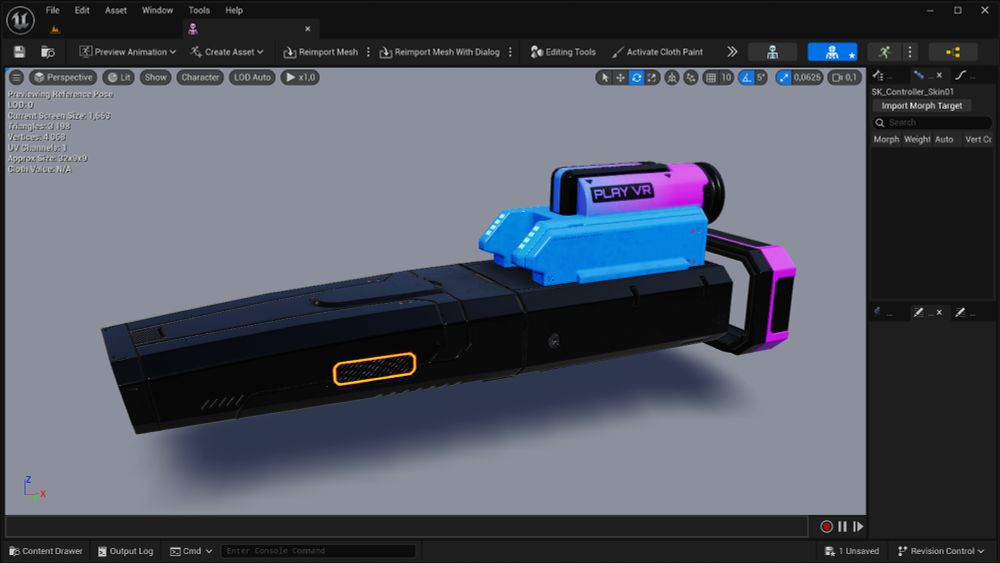
Task: Sort by Auto column header
Action: (944, 139)
